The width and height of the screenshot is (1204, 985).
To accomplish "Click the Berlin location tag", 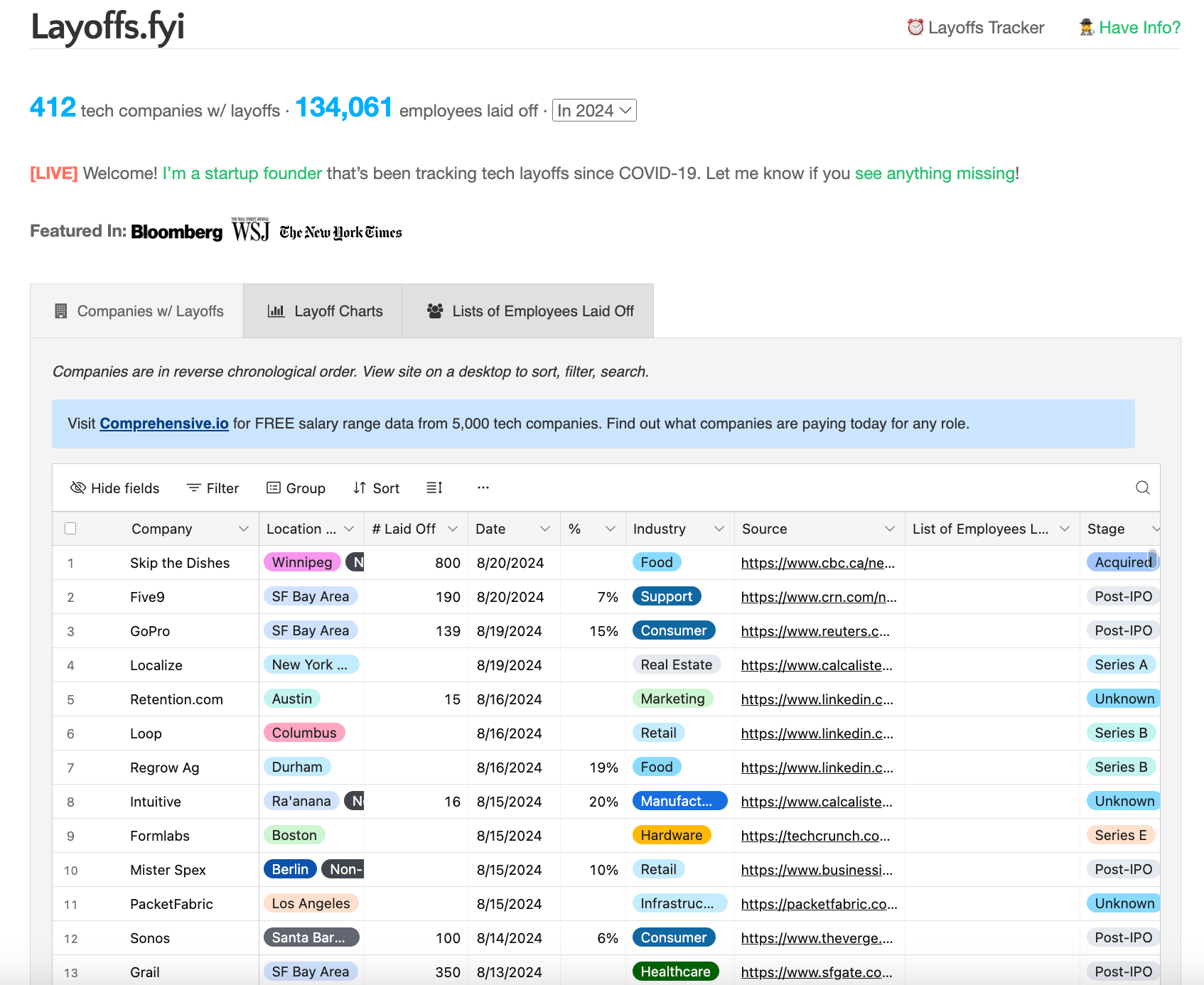I will 290,869.
